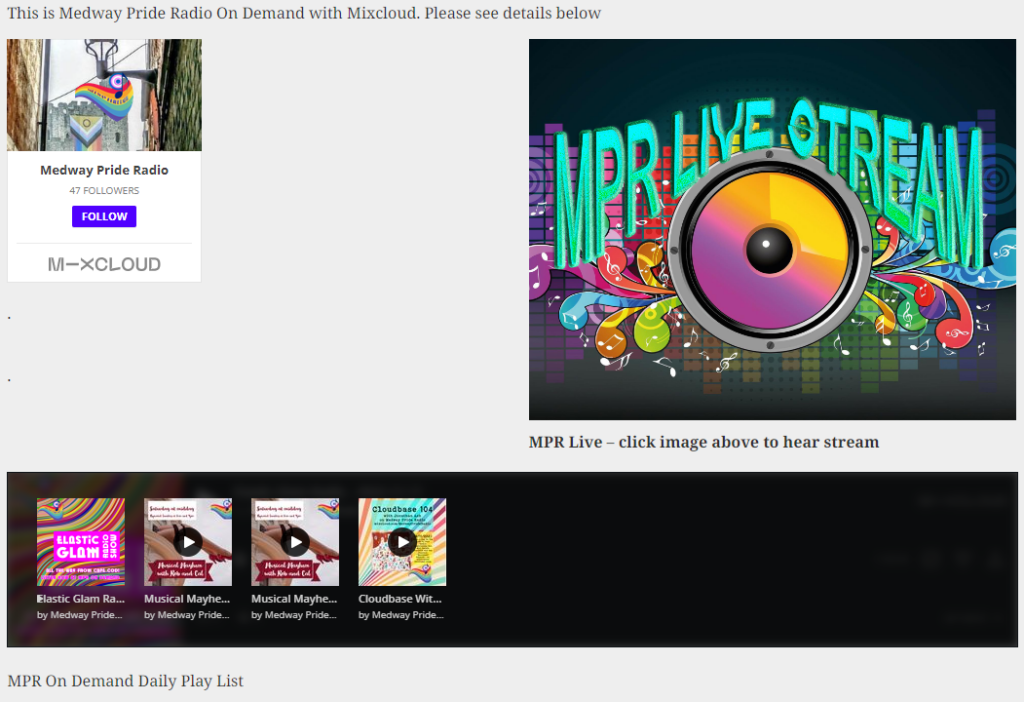The width and height of the screenshot is (1024, 702).
Task: Open first Musical Mayhe... title link
Action: [187, 599]
